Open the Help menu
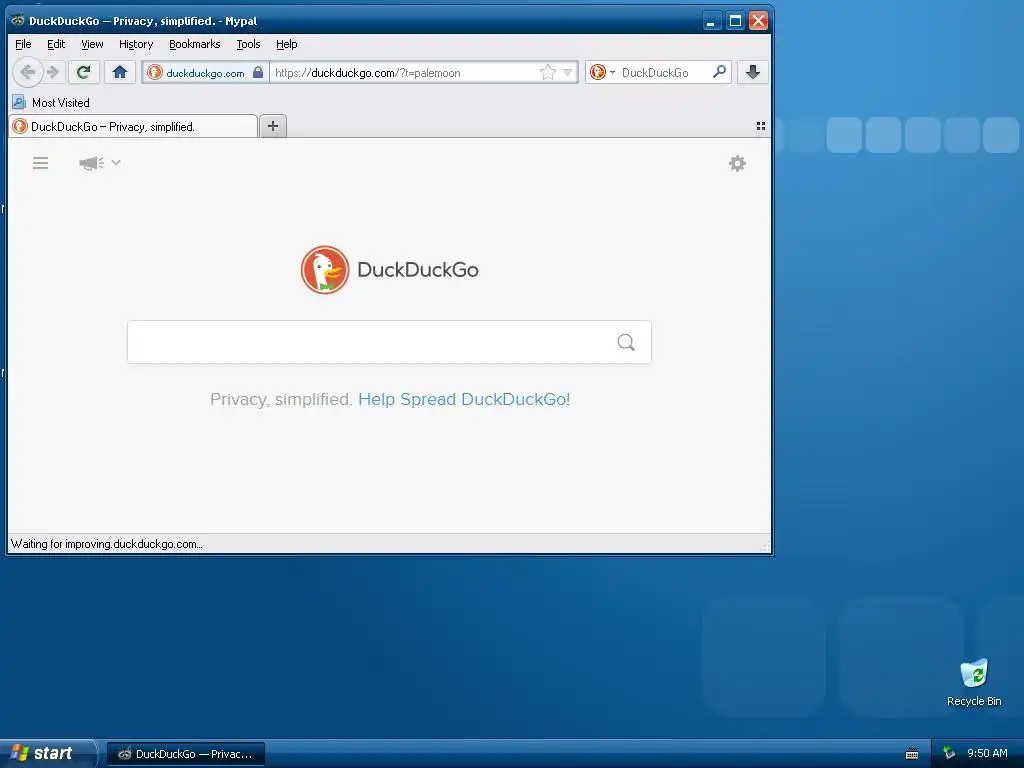Image resolution: width=1024 pixels, height=768 pixels. [x=287, y=44]
